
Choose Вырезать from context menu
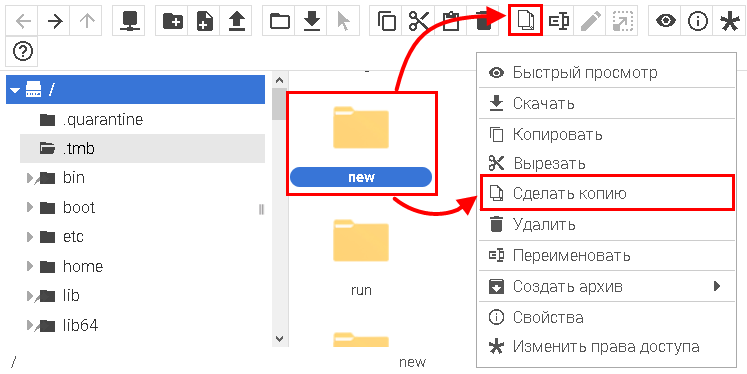(606, 163)
